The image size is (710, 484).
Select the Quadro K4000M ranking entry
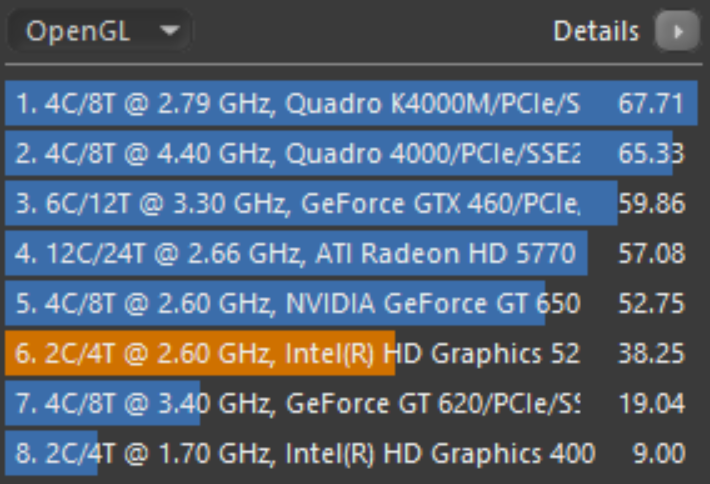351,103
